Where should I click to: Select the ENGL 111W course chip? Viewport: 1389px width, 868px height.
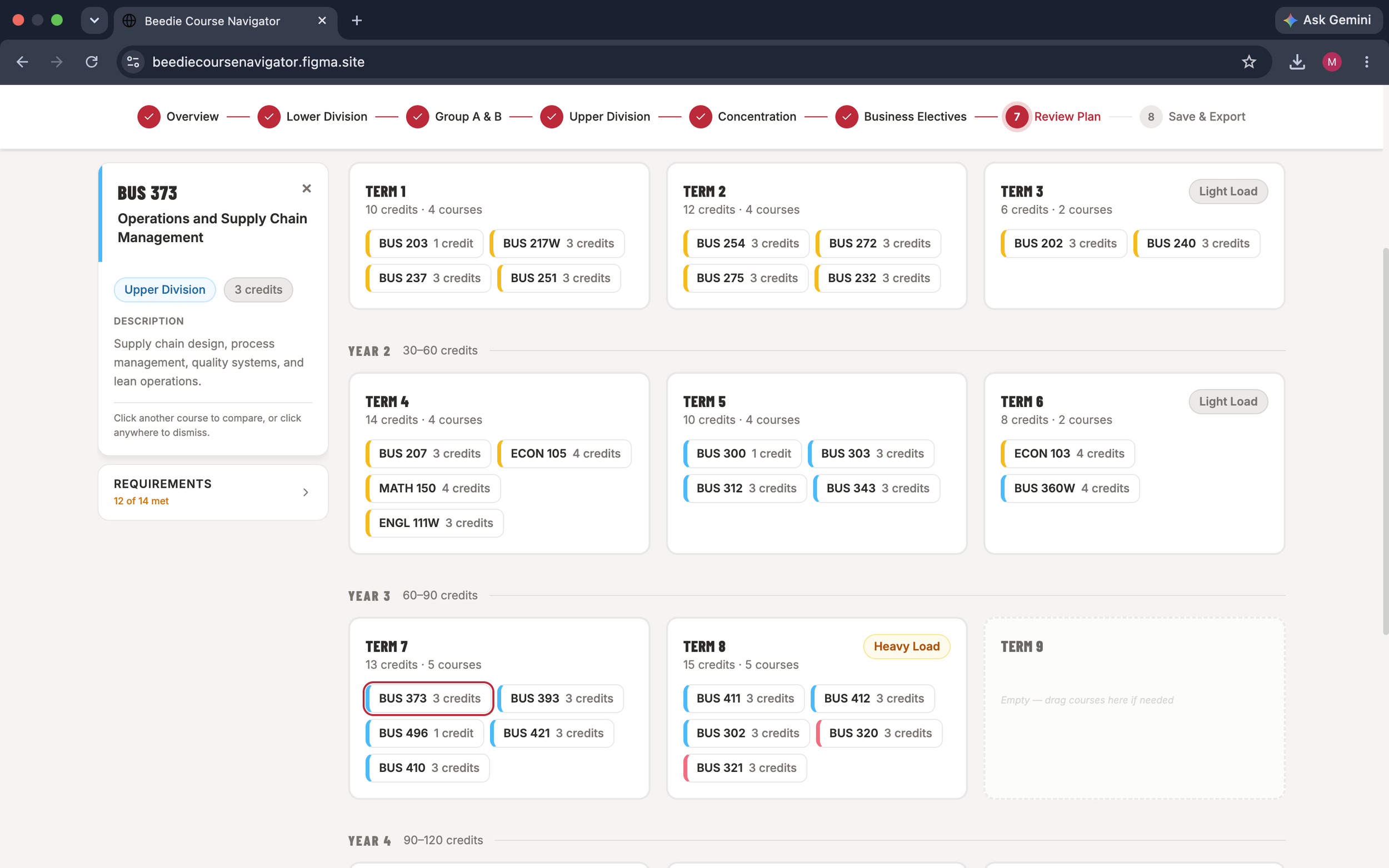coord(434,523)
